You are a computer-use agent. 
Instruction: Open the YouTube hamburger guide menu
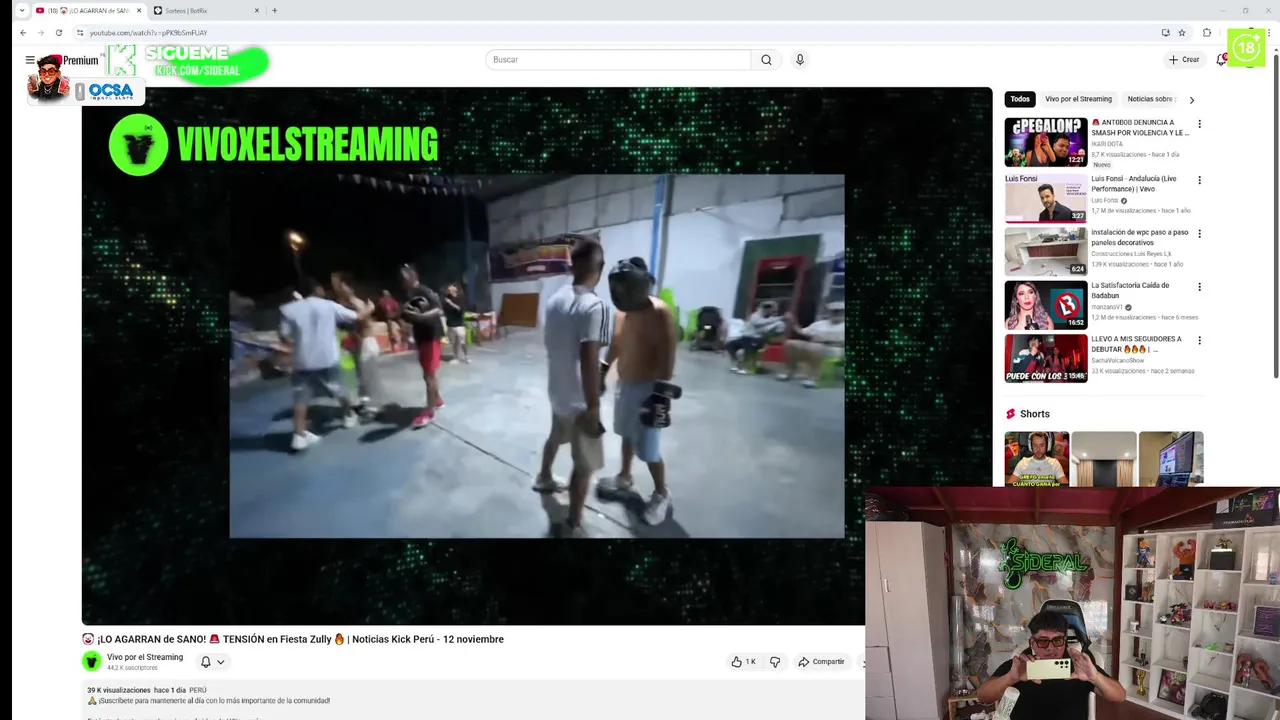[x=30, y=60]
